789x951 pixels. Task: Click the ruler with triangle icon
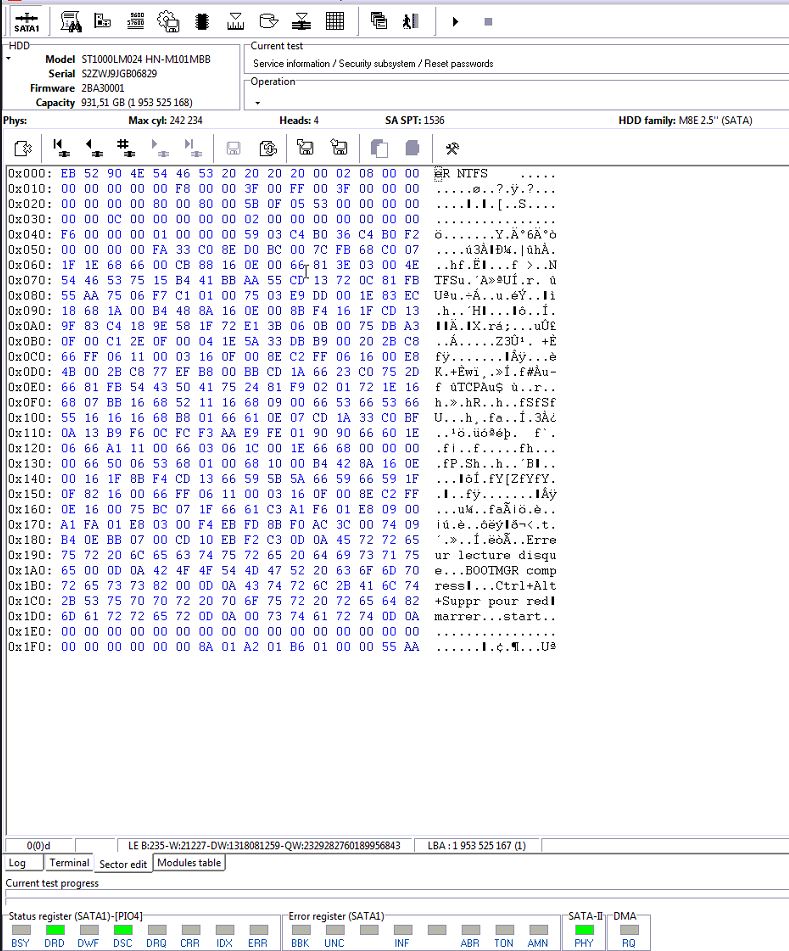tap(235, 22)
